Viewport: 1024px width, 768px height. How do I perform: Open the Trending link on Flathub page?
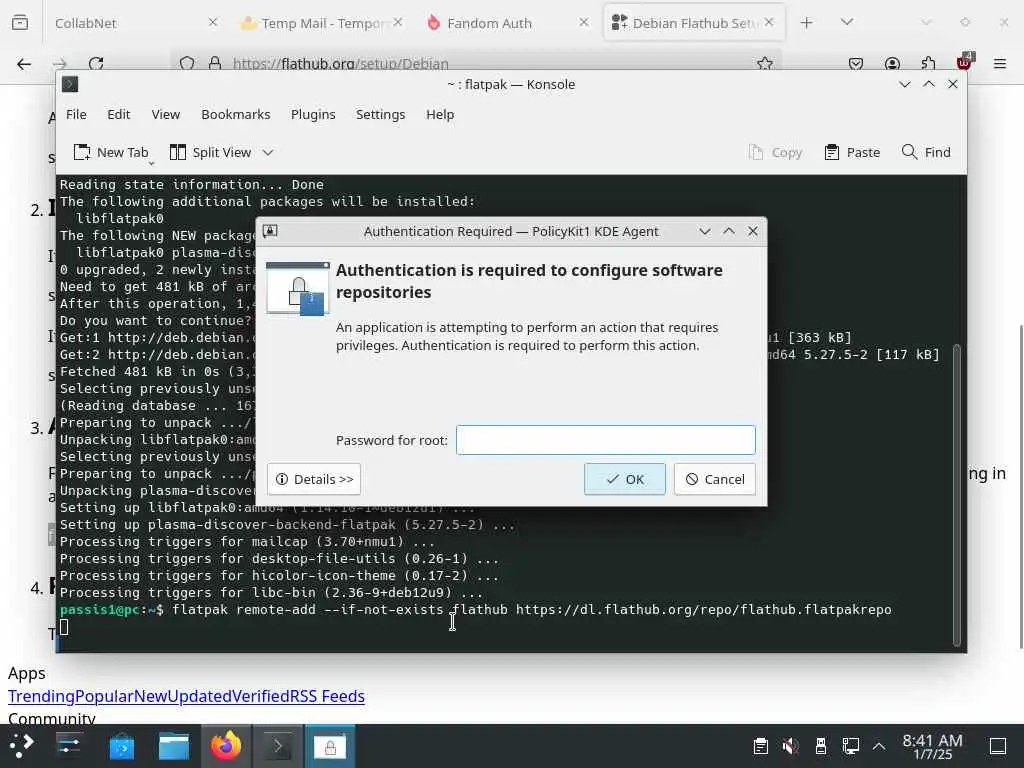[41, 696]
